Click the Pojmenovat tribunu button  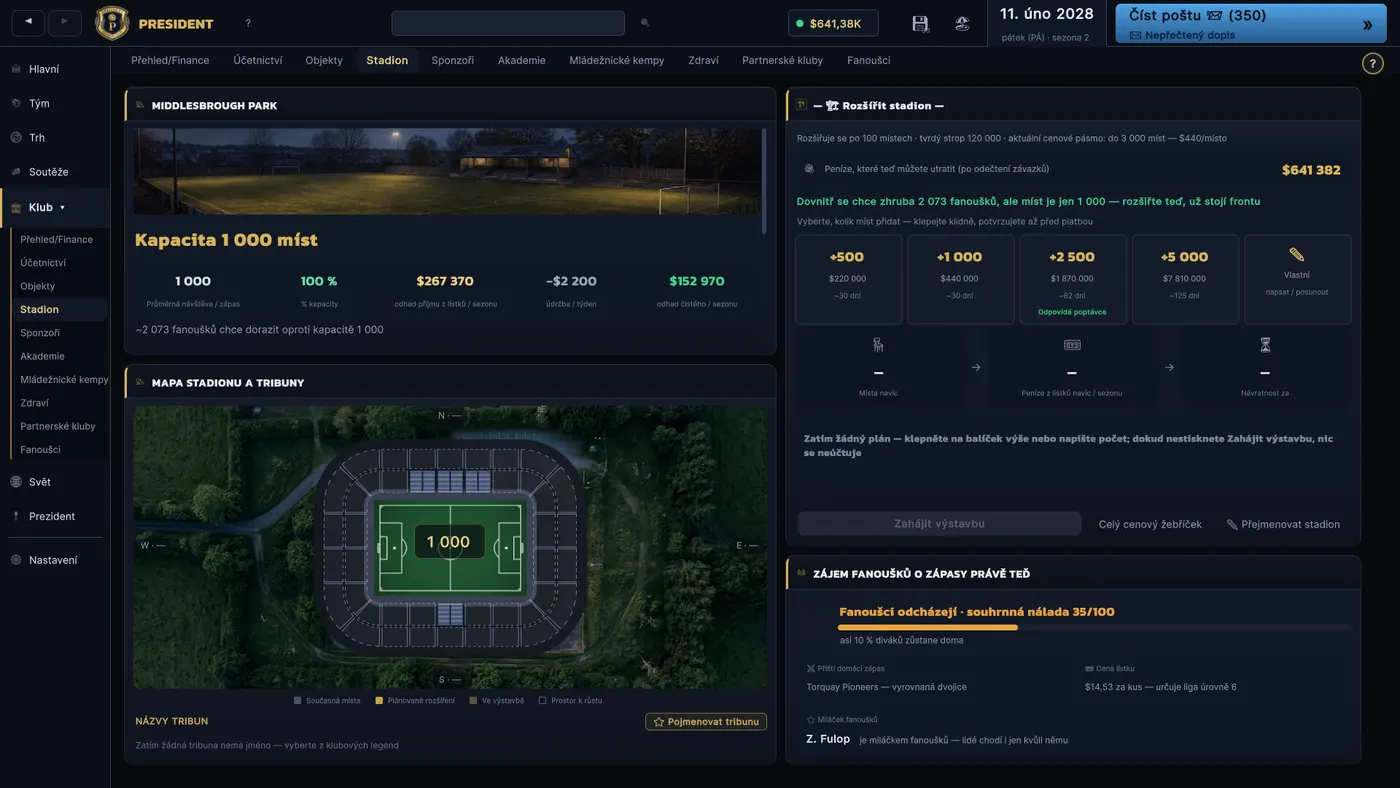(x=706, y=721)
